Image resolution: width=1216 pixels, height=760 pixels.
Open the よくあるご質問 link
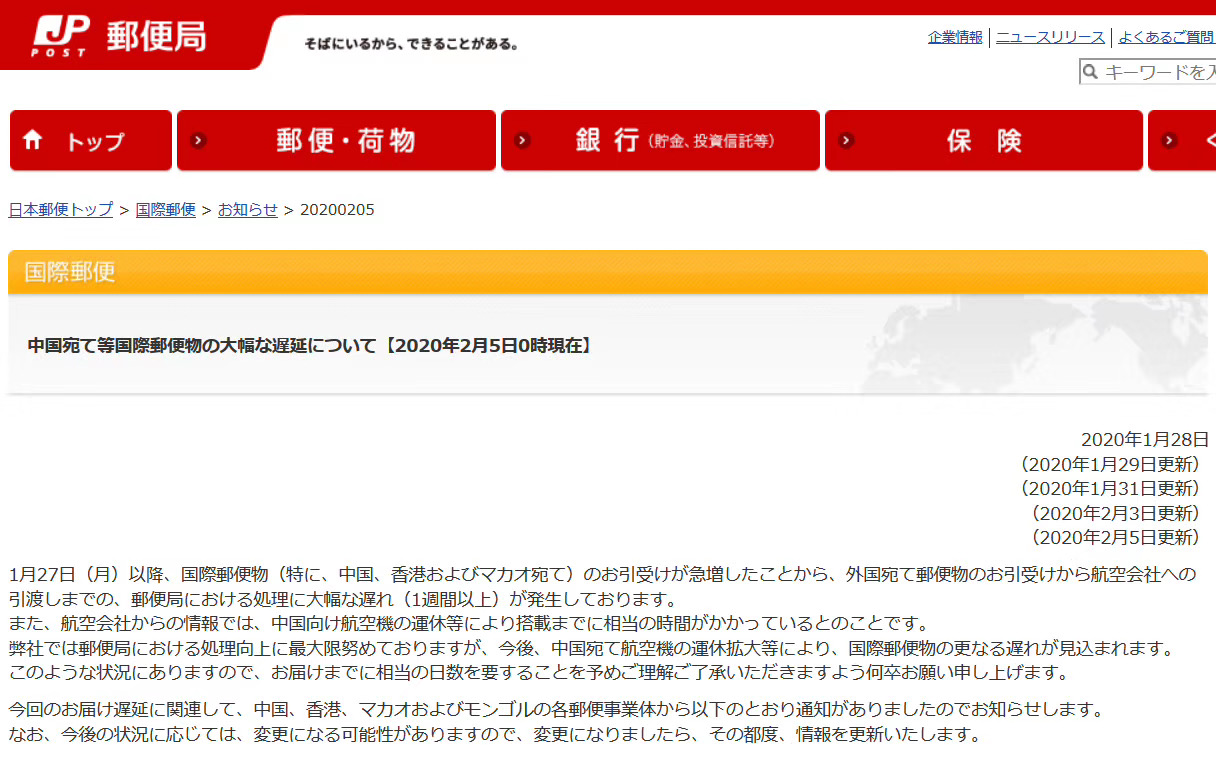tap(1167, 37)
